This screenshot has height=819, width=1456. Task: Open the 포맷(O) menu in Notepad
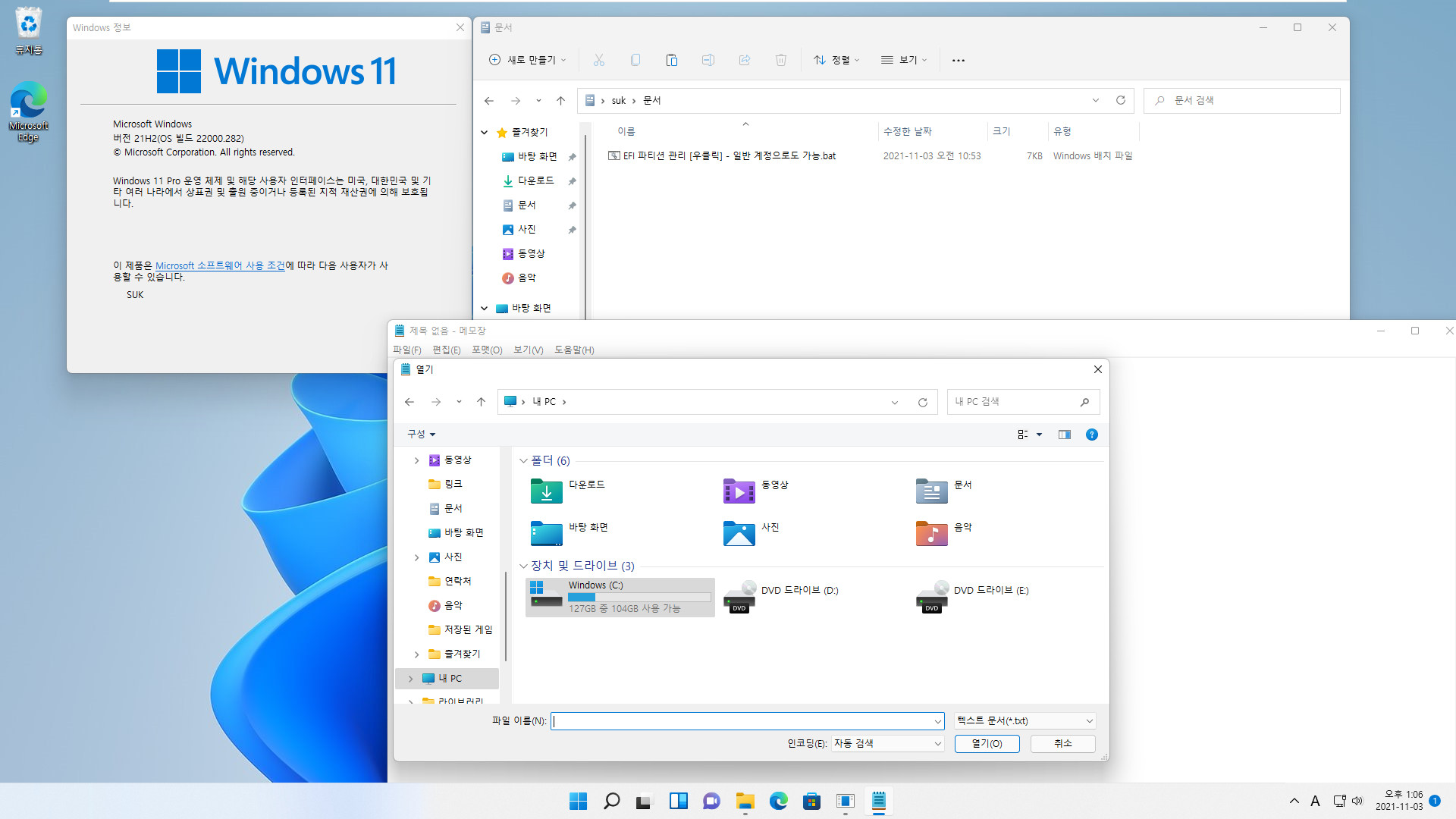[x=487, y=350]
